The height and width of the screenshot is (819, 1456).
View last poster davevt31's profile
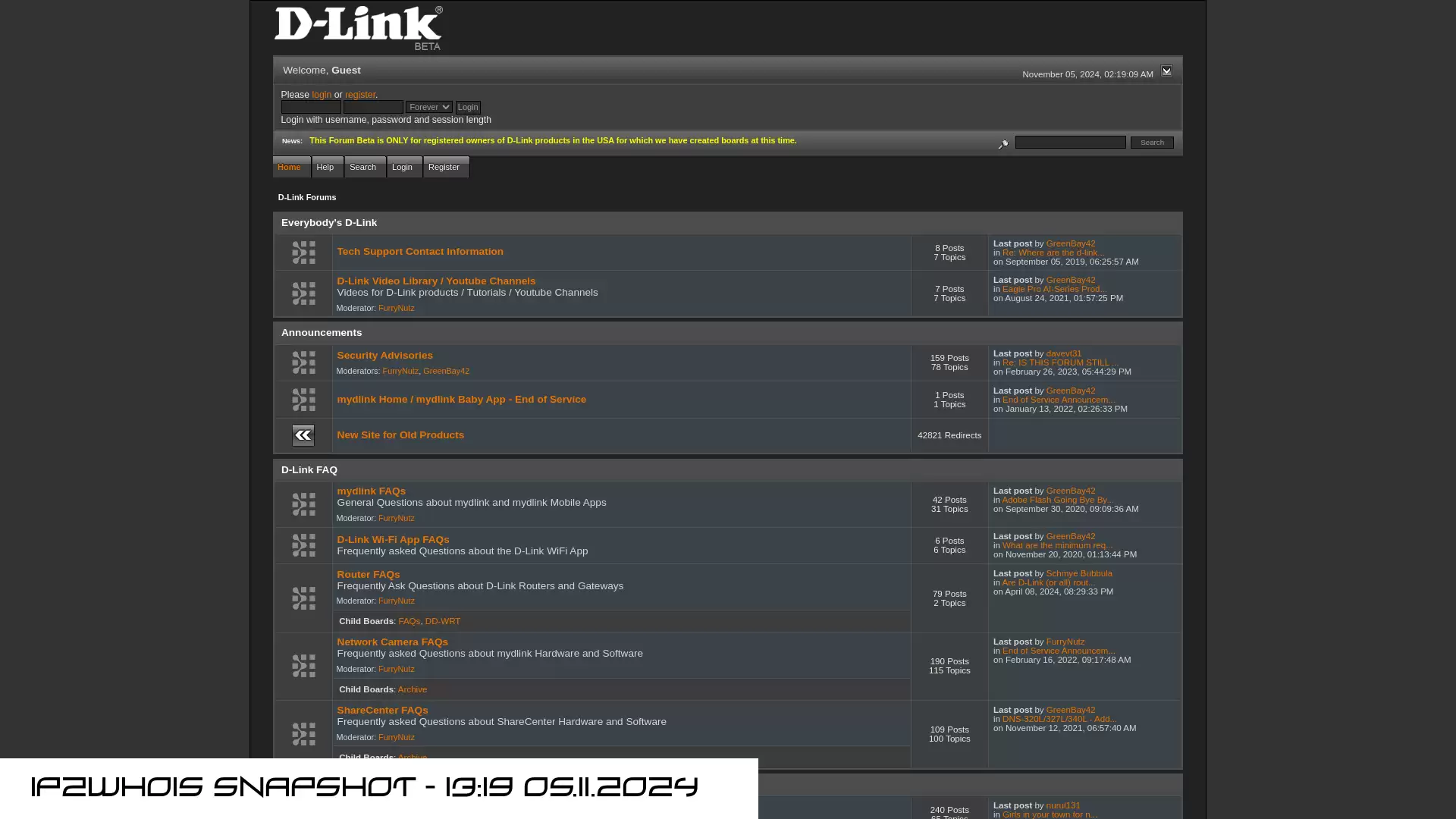coord(1064,353)
